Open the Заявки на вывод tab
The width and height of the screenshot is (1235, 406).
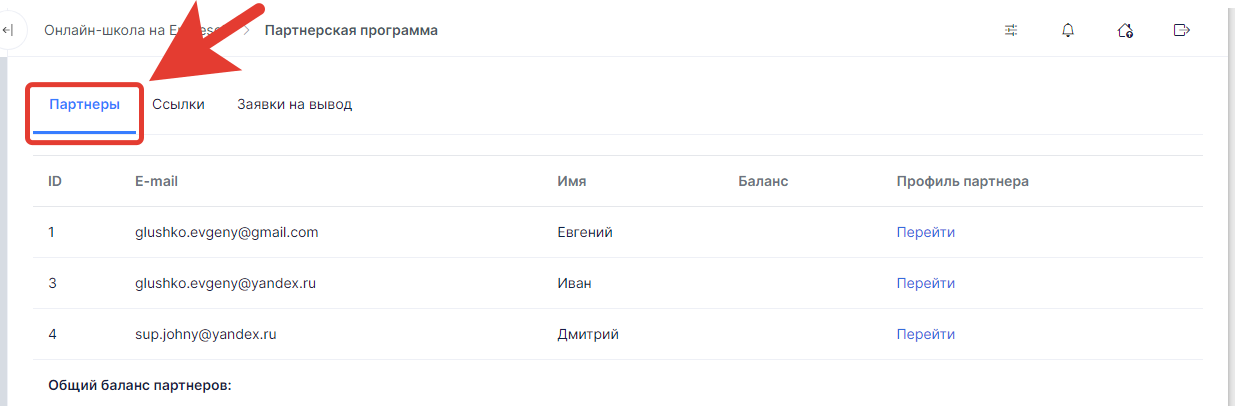(294, 104)
